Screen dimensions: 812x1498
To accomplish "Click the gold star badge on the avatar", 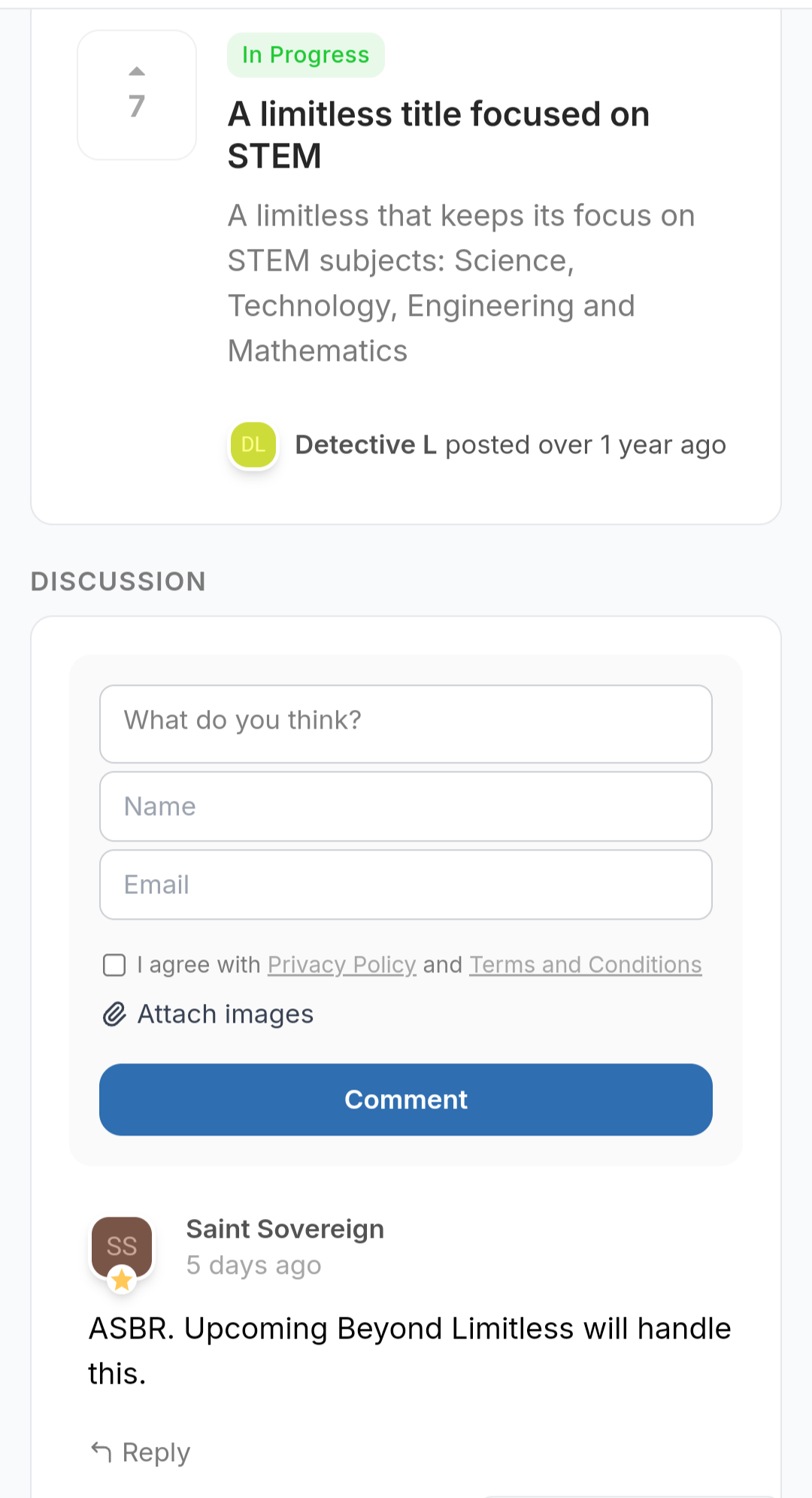I will pyautogui.click(x=122, y=1279).
